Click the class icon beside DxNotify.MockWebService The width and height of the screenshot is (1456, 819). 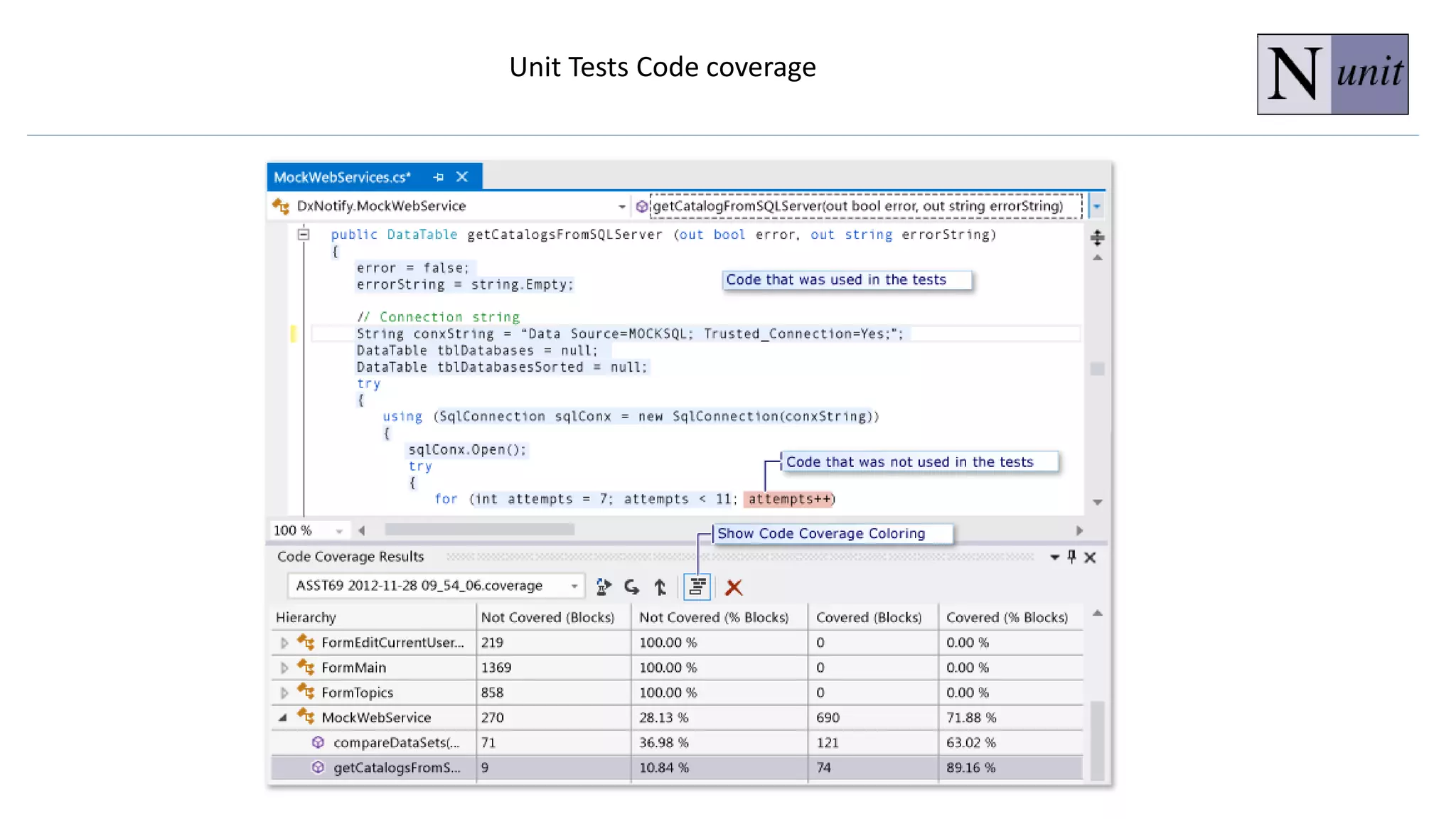[281, 206]
